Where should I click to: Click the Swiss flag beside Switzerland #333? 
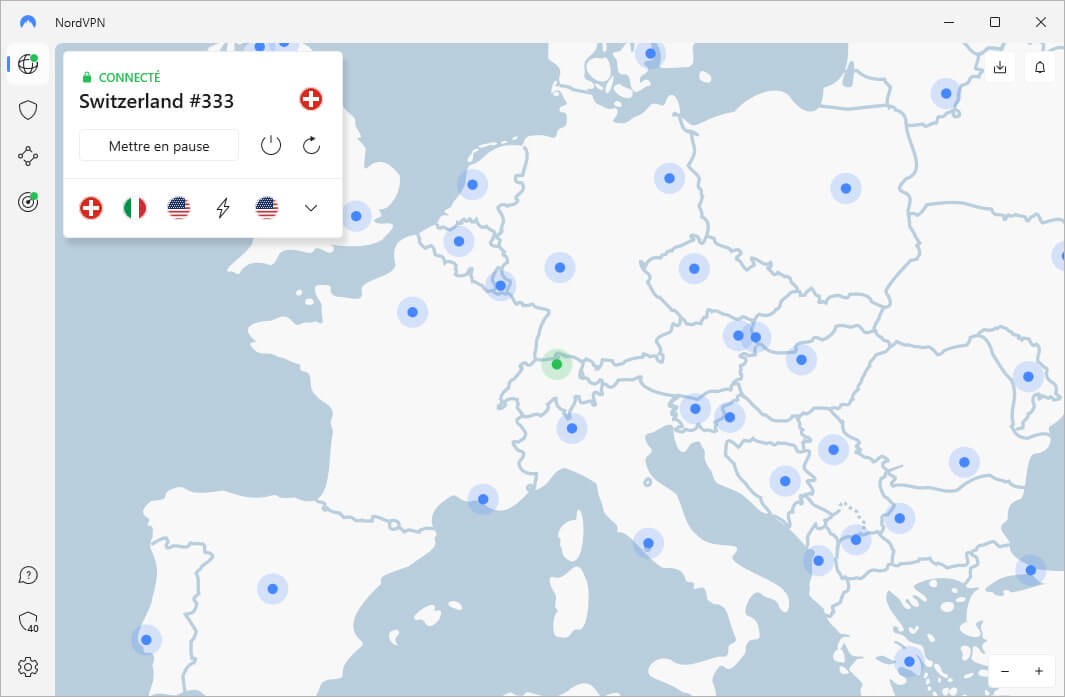pos(311,99)
